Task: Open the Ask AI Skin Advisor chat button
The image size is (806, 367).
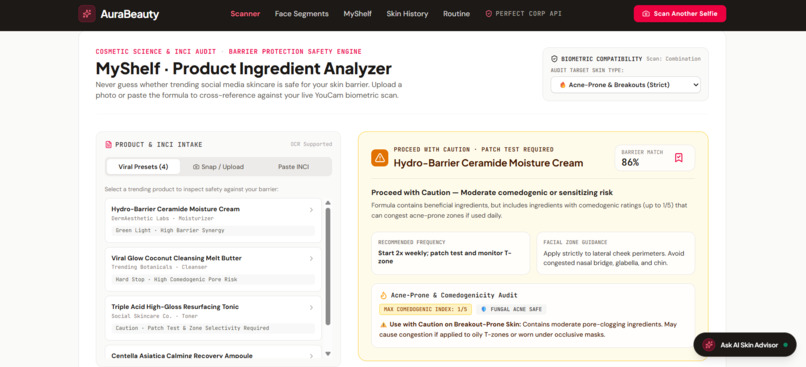Action: (x=745, y=345)
